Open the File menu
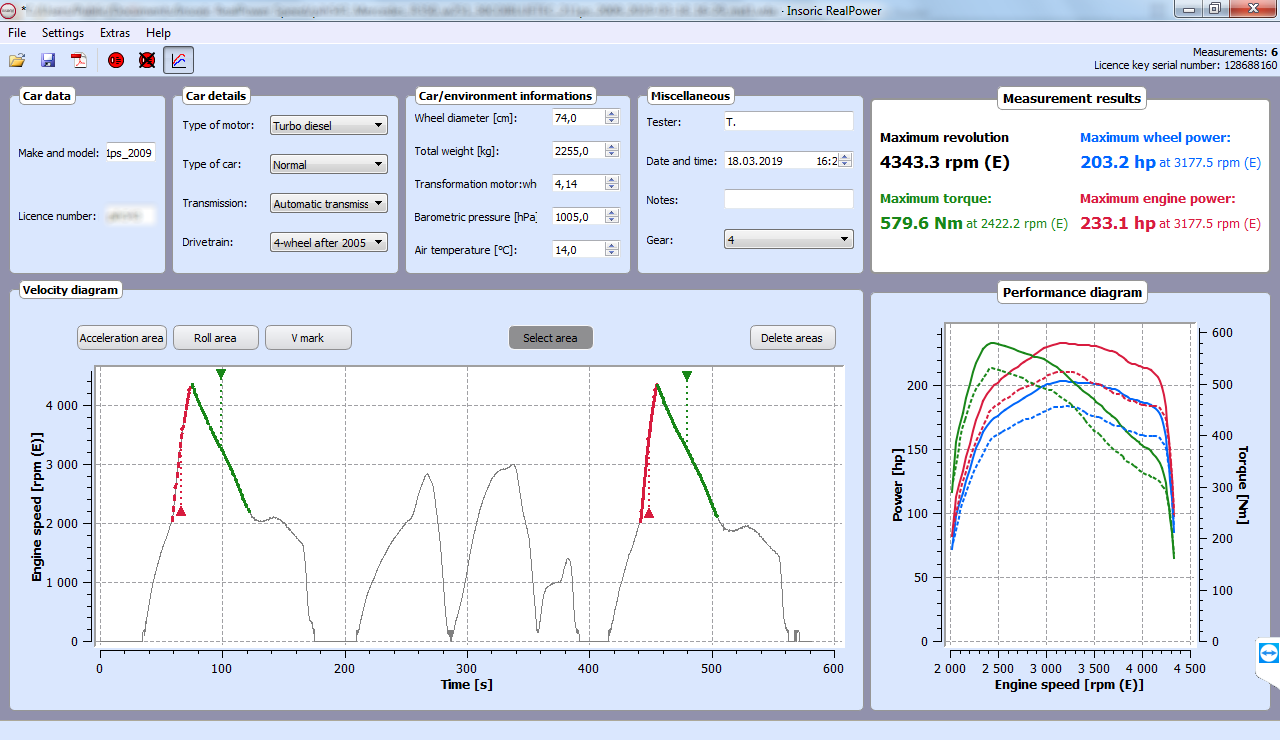This screenshot has width=1280, height=740. pos(17,33)
